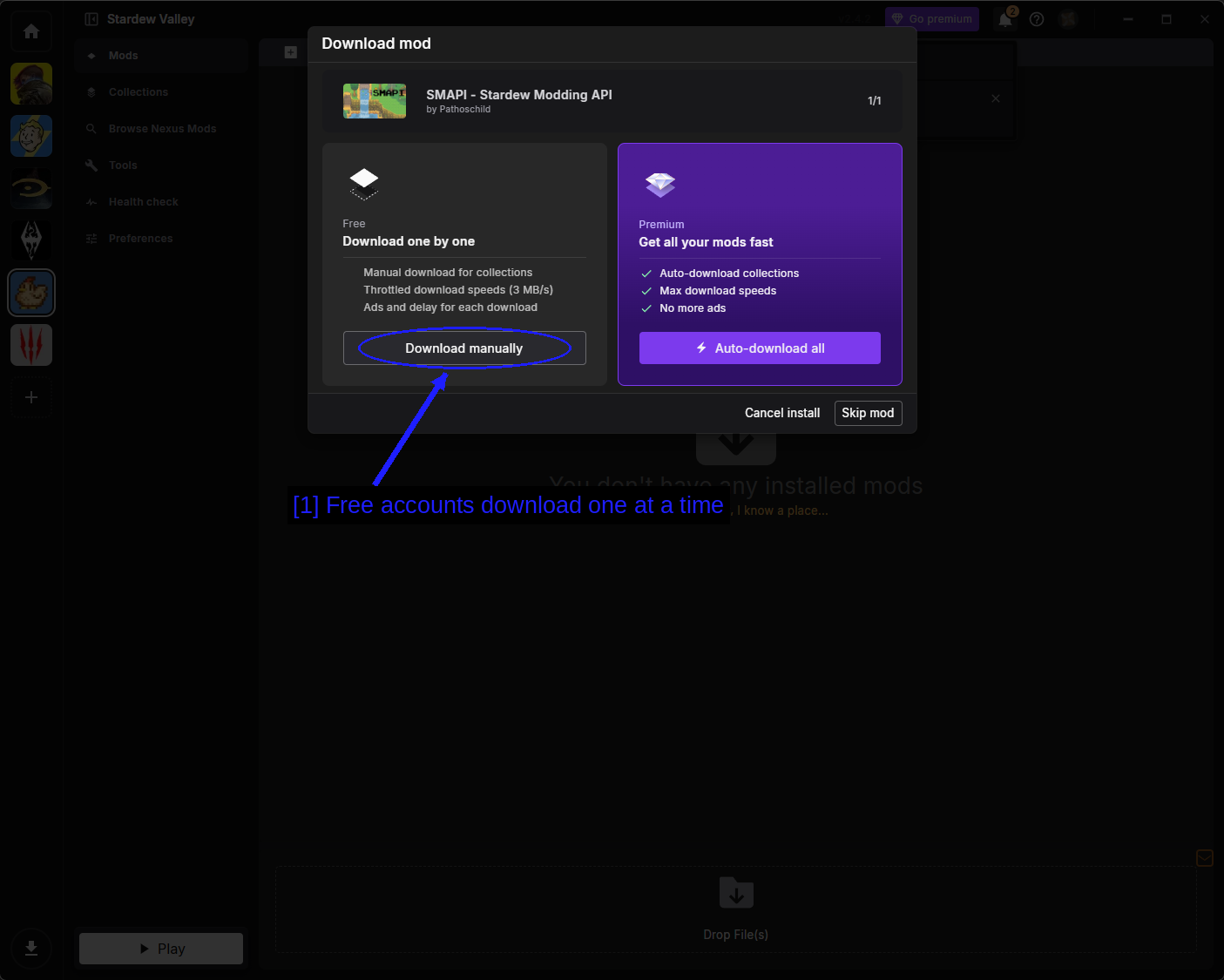Open the downloads icon at bottom left
The width and height of the screenshot is (1224, 980).
(31, 949)
